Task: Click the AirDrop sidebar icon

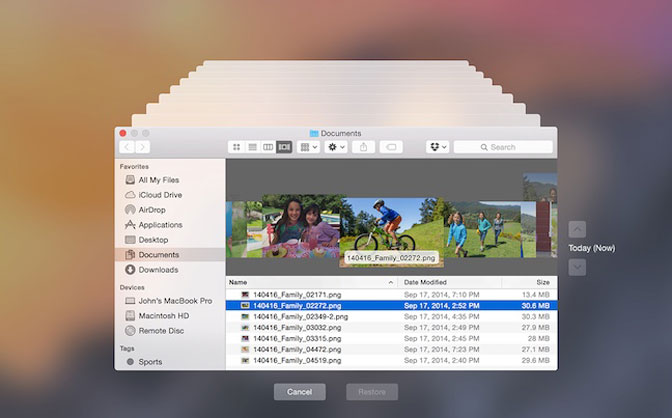Action: (x=130, y=210)
